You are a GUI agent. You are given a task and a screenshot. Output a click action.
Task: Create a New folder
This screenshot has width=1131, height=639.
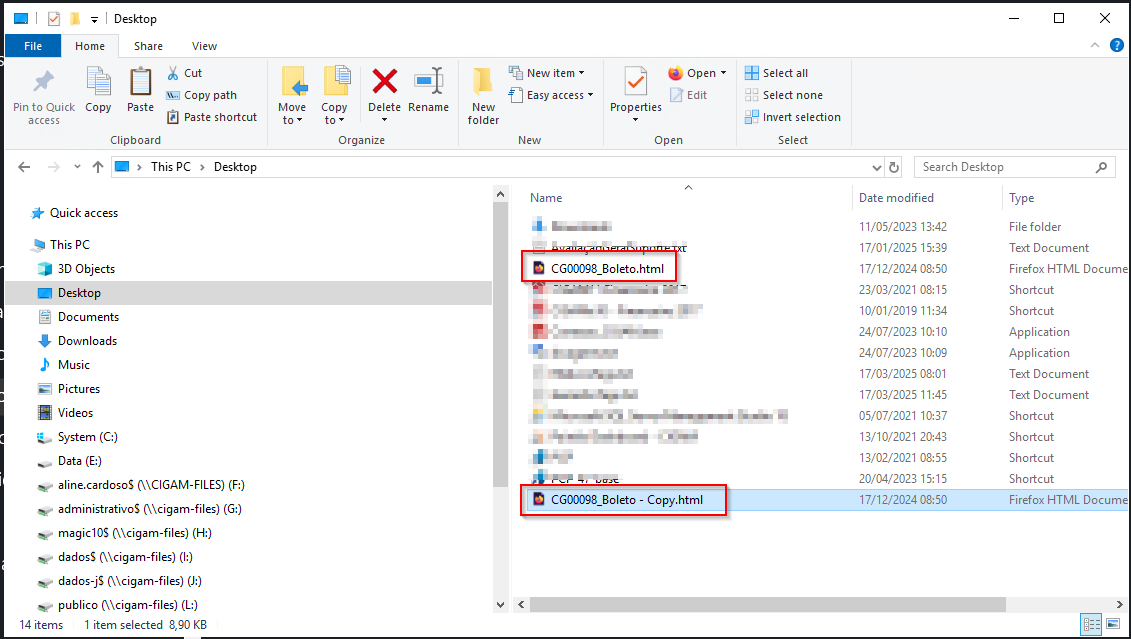pyautogui.click(x=483, y=96)
